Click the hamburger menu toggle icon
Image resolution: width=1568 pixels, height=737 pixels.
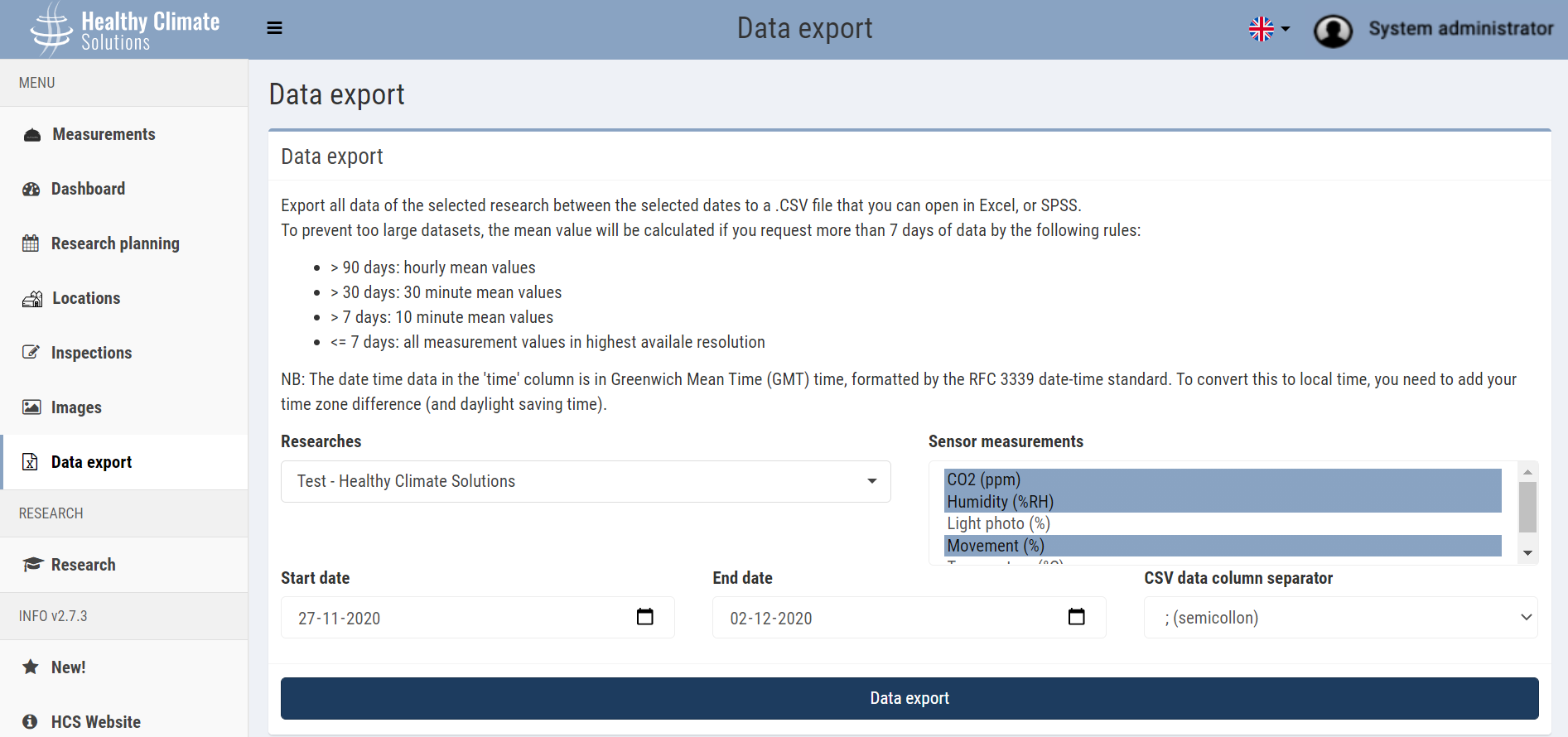coord(274,28)
